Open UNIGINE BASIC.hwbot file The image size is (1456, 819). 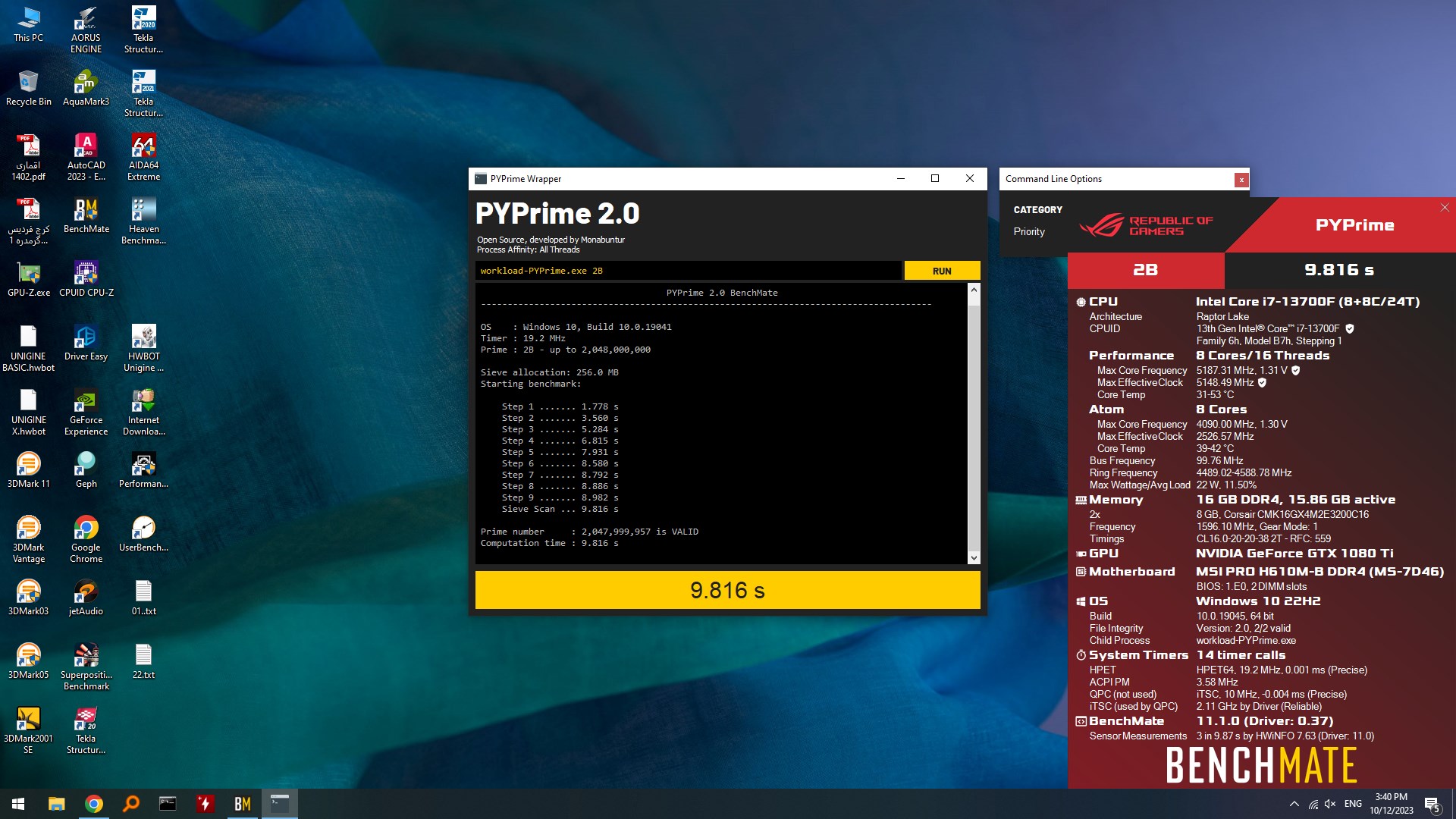click(x=28, y=349)
